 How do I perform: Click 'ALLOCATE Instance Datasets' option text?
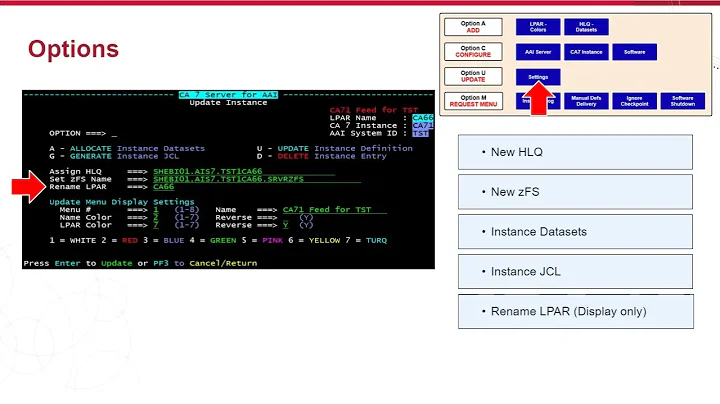[137, 149]
